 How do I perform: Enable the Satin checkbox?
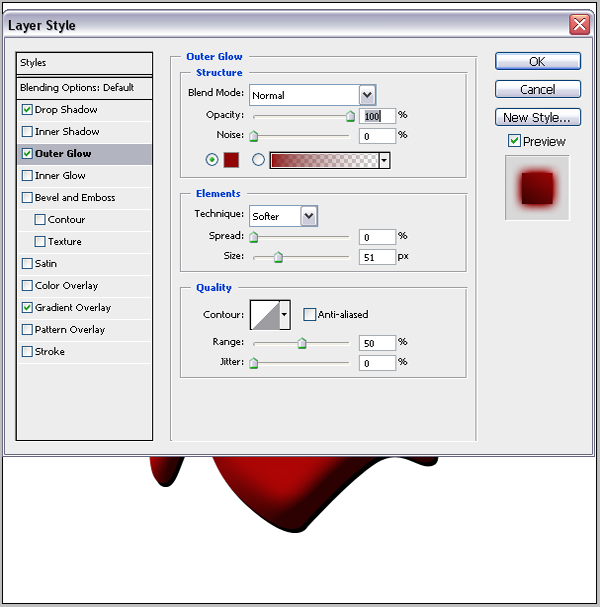[x=27, y=264]
